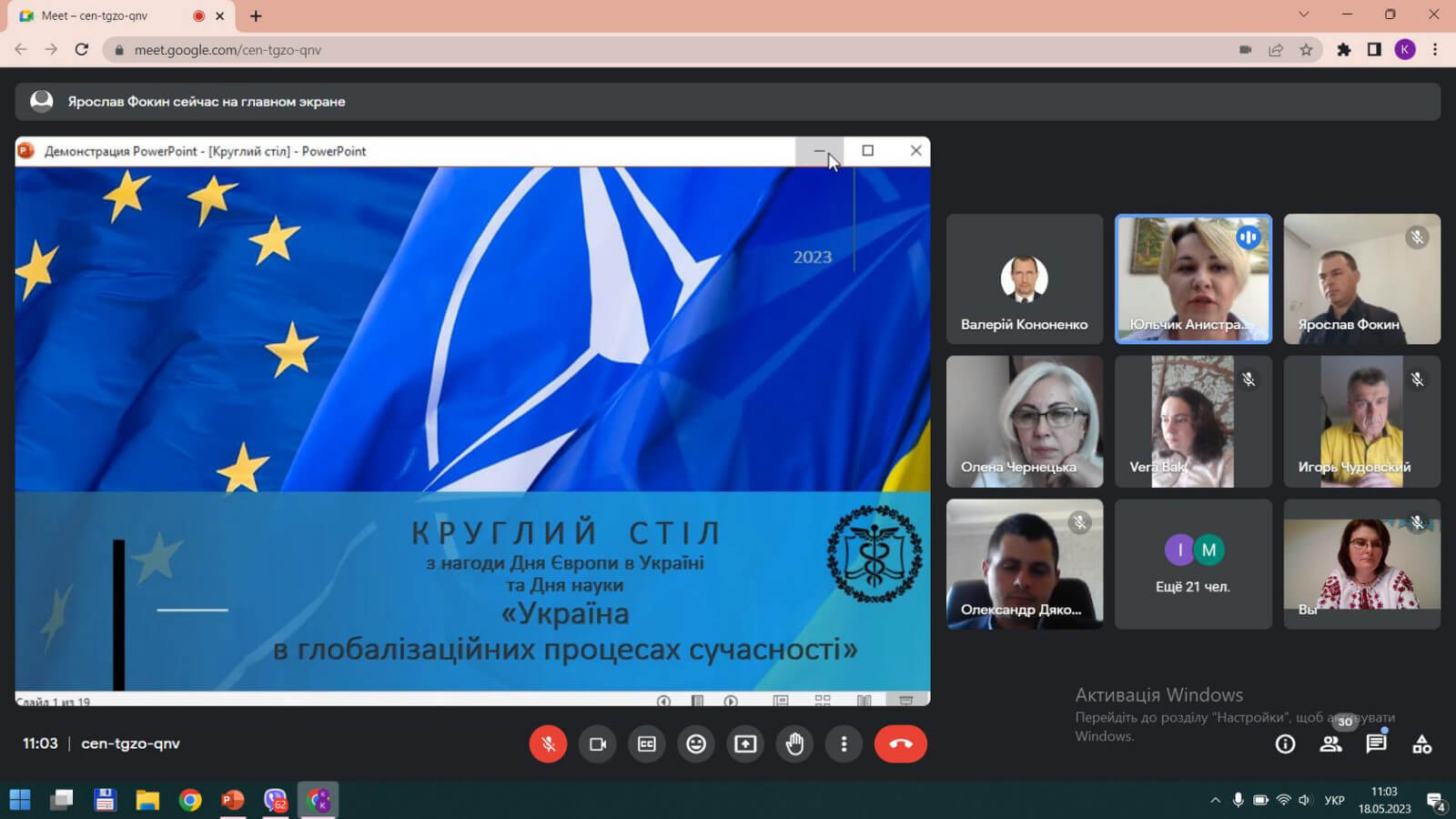This screenshot has height=819, width=1456.
Task: Open a new browser tab
Action: [256, 15]
